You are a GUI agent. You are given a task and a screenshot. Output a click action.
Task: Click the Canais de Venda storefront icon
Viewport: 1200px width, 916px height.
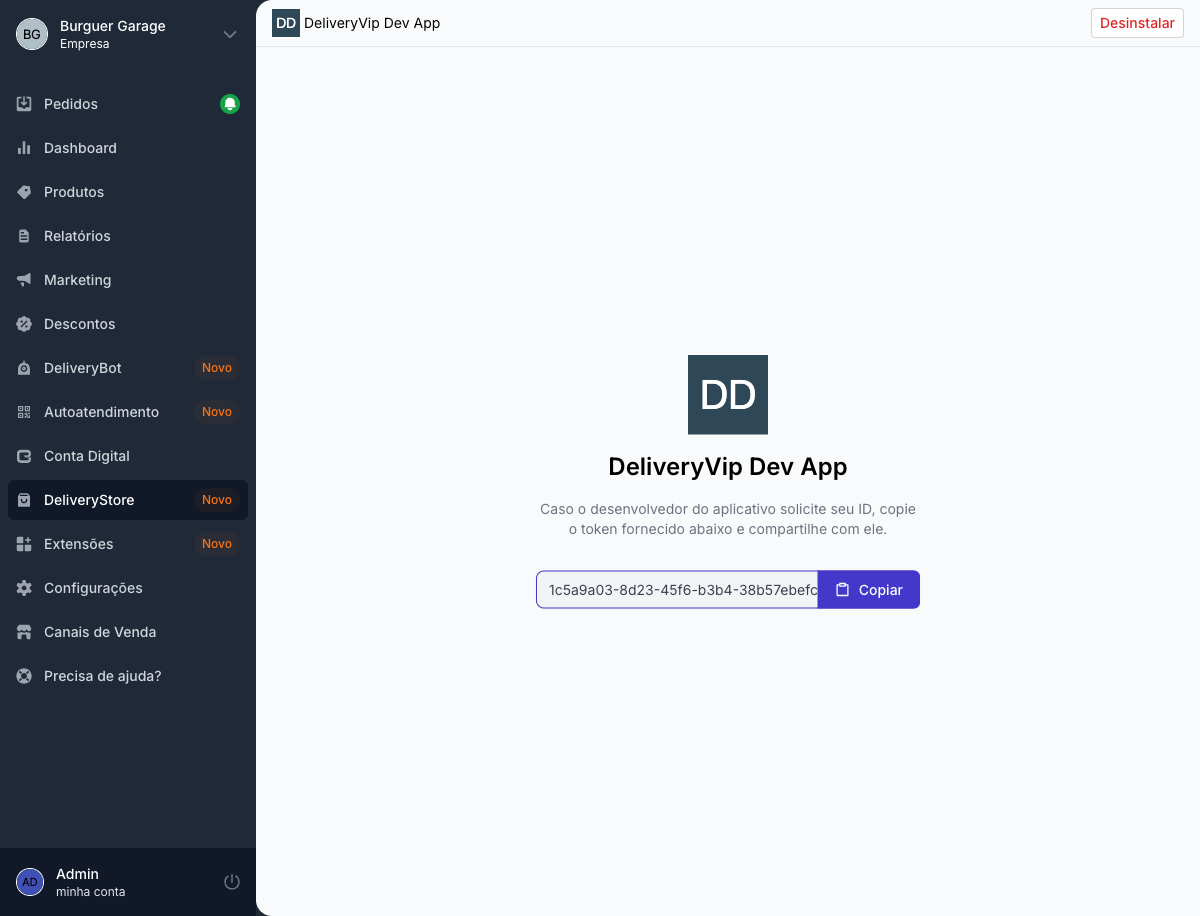click(24, 632)
